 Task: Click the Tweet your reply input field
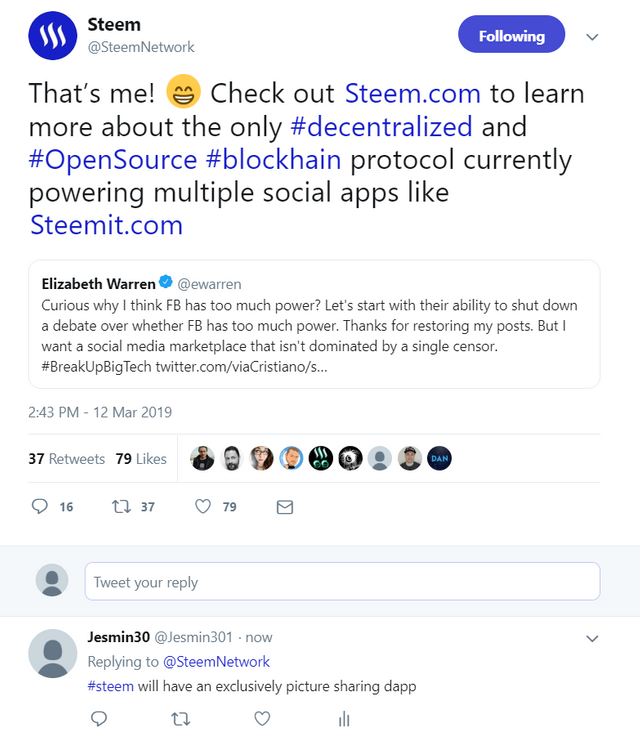[342, 581]
